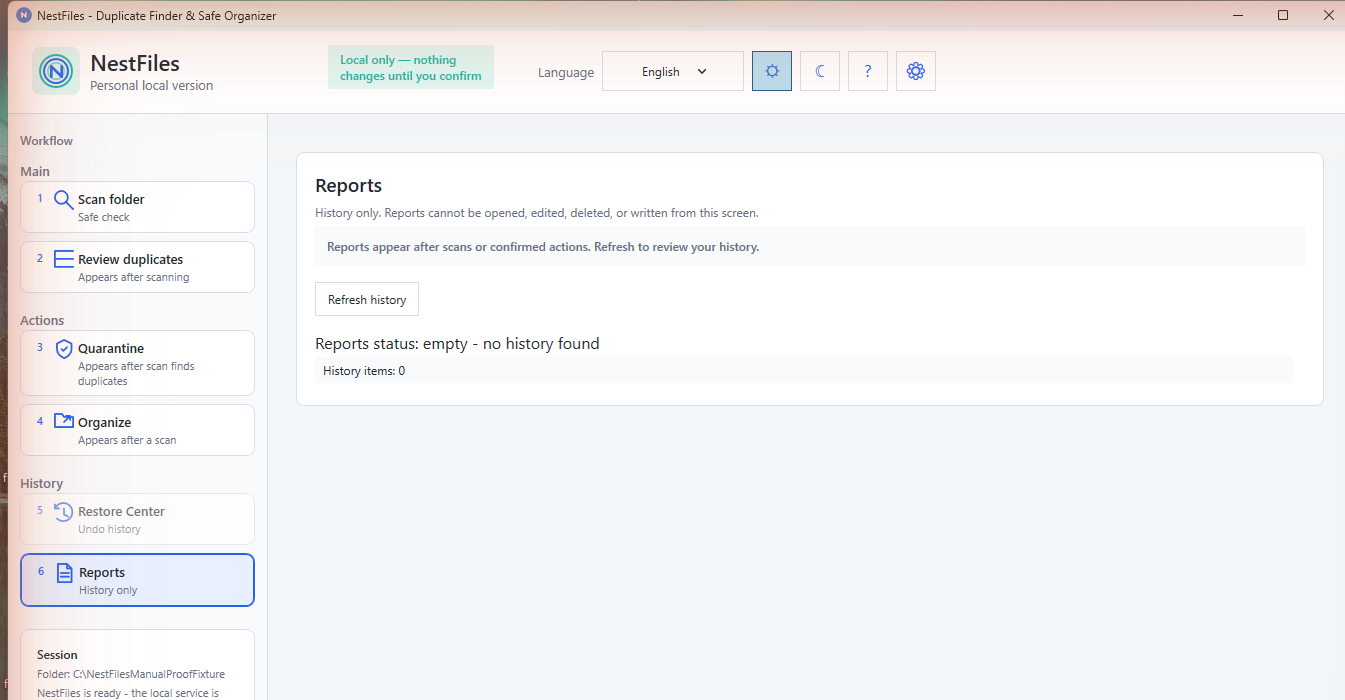The image size is (1345, 700).
Task: Click the Organize folder icon
Action: click(x=63, y=421)
